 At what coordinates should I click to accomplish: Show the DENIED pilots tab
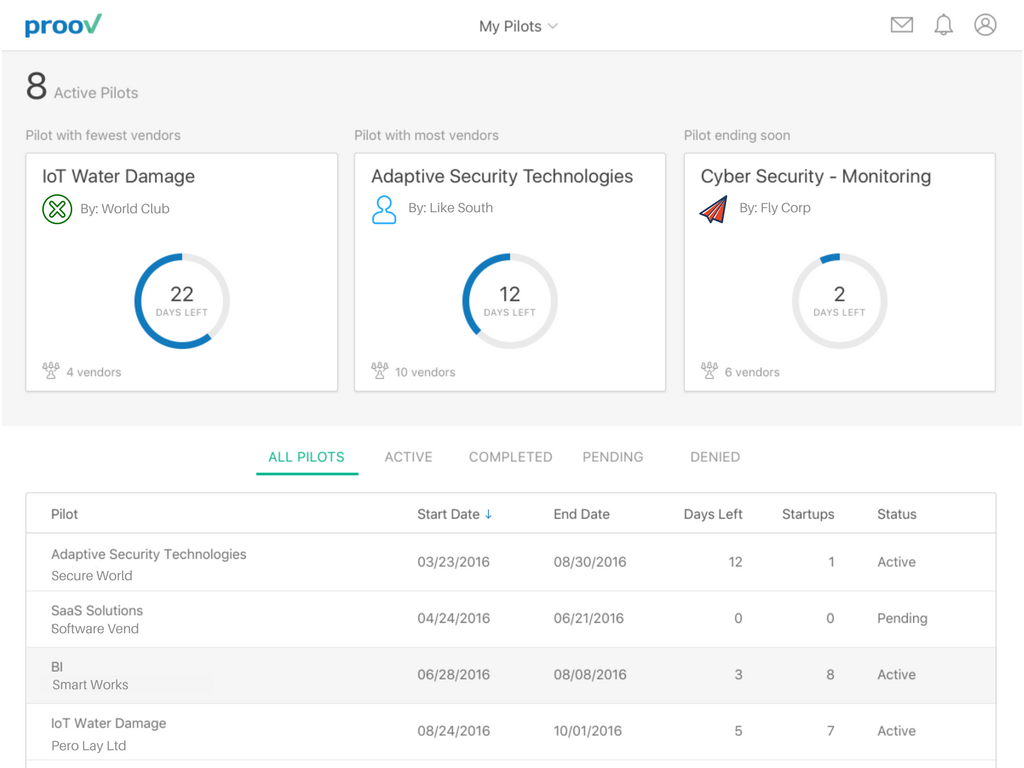(x=715, y=457)
